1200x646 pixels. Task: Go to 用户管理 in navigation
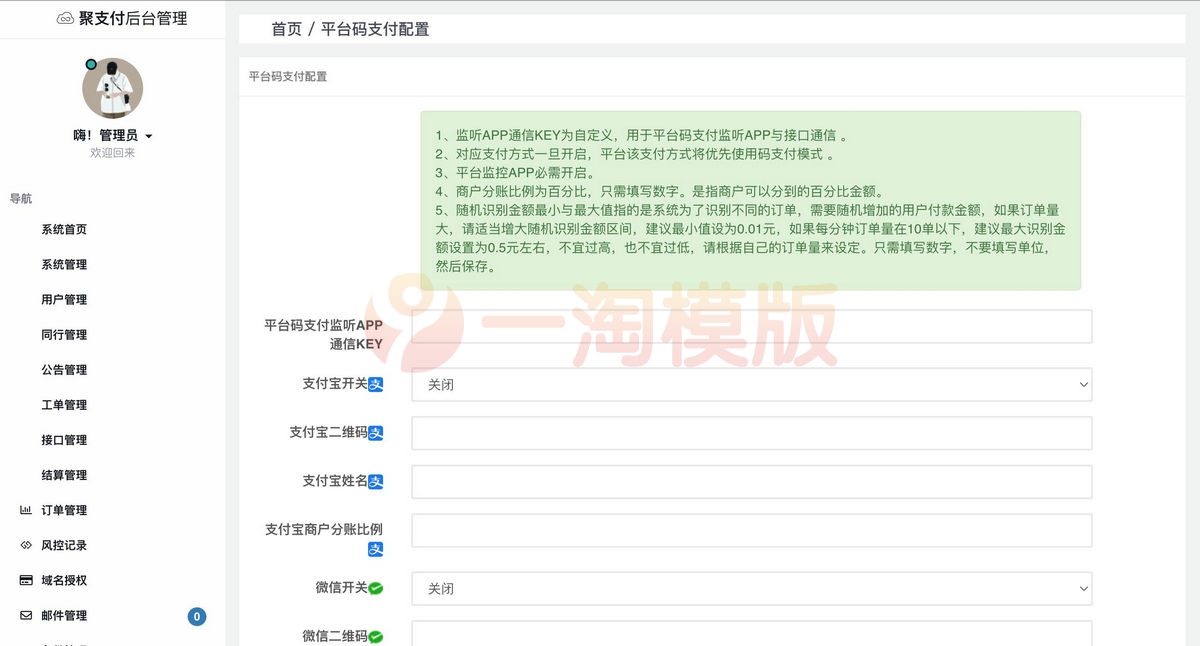click(64, 299)
